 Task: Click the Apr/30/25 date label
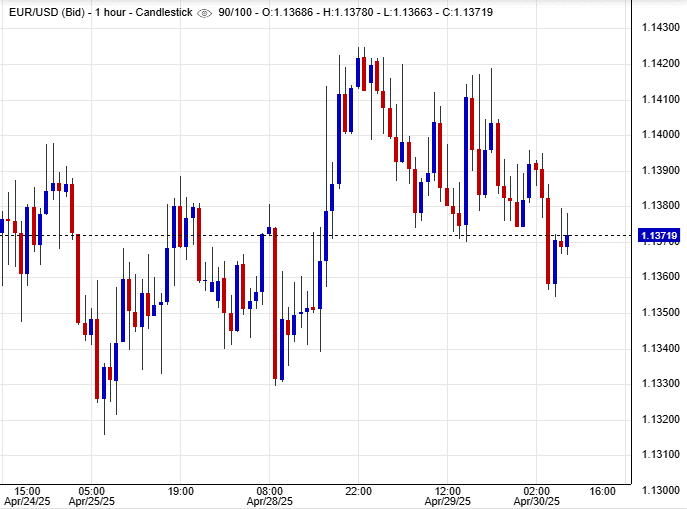pos(537,501)
